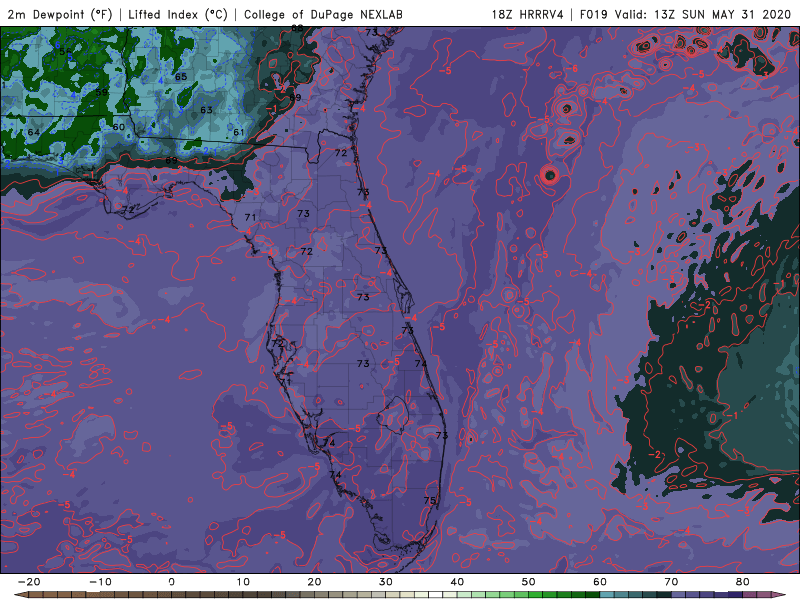Screen dimensions: 800x600
Task: Click the dewpoint value 59 on the map
Action: point(102,92)
